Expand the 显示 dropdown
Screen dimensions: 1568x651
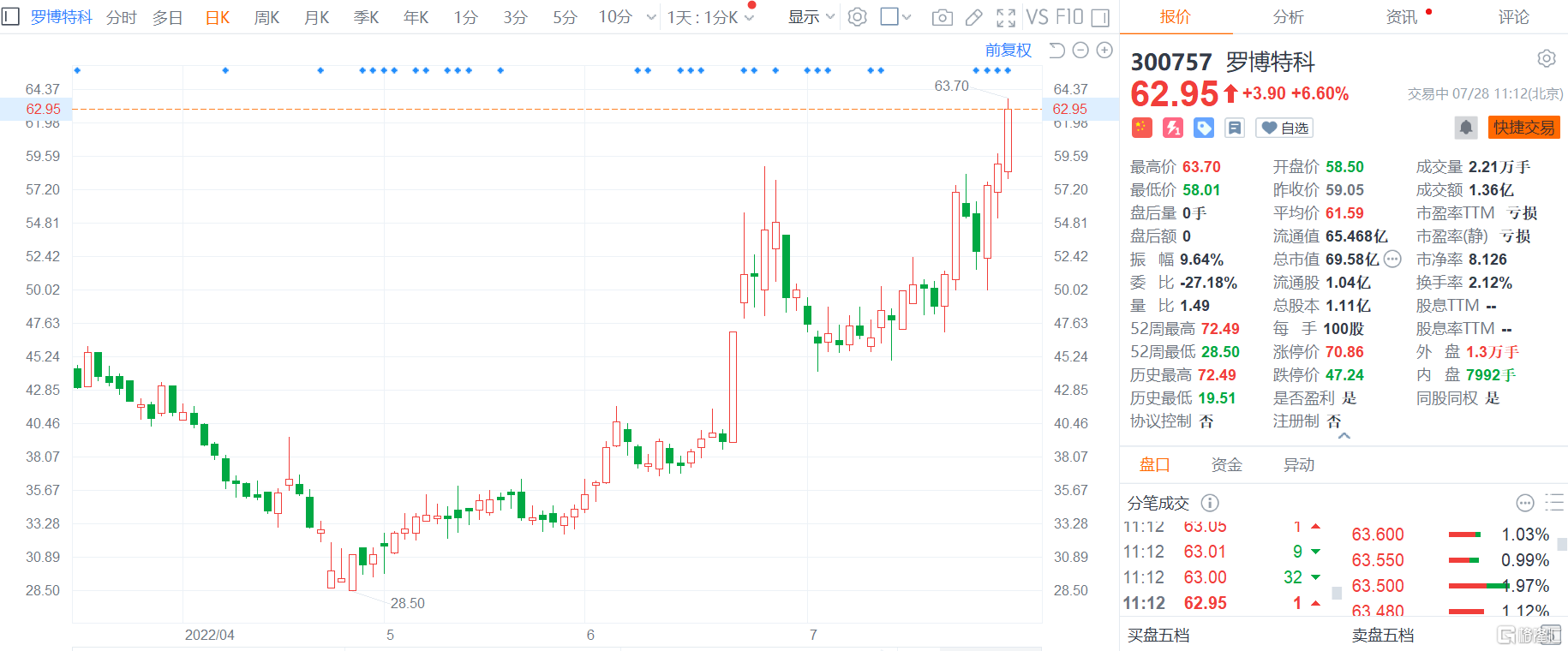click(811, 17)
